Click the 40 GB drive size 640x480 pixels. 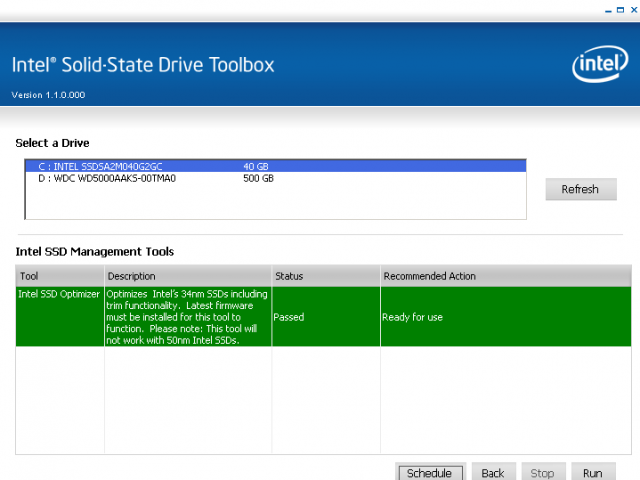[256, 167]
